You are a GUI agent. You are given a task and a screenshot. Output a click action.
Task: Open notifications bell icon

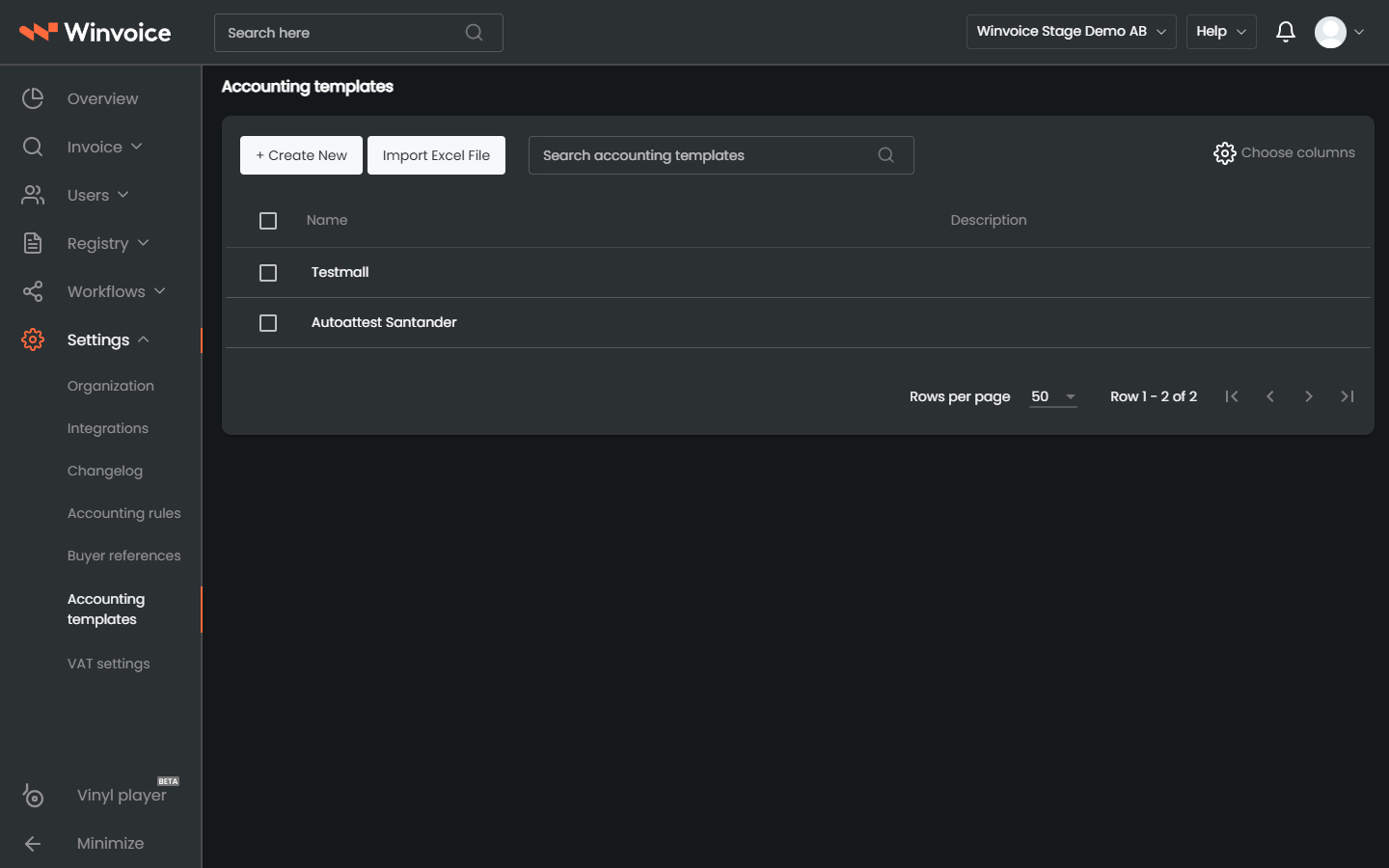point(1285,32)
